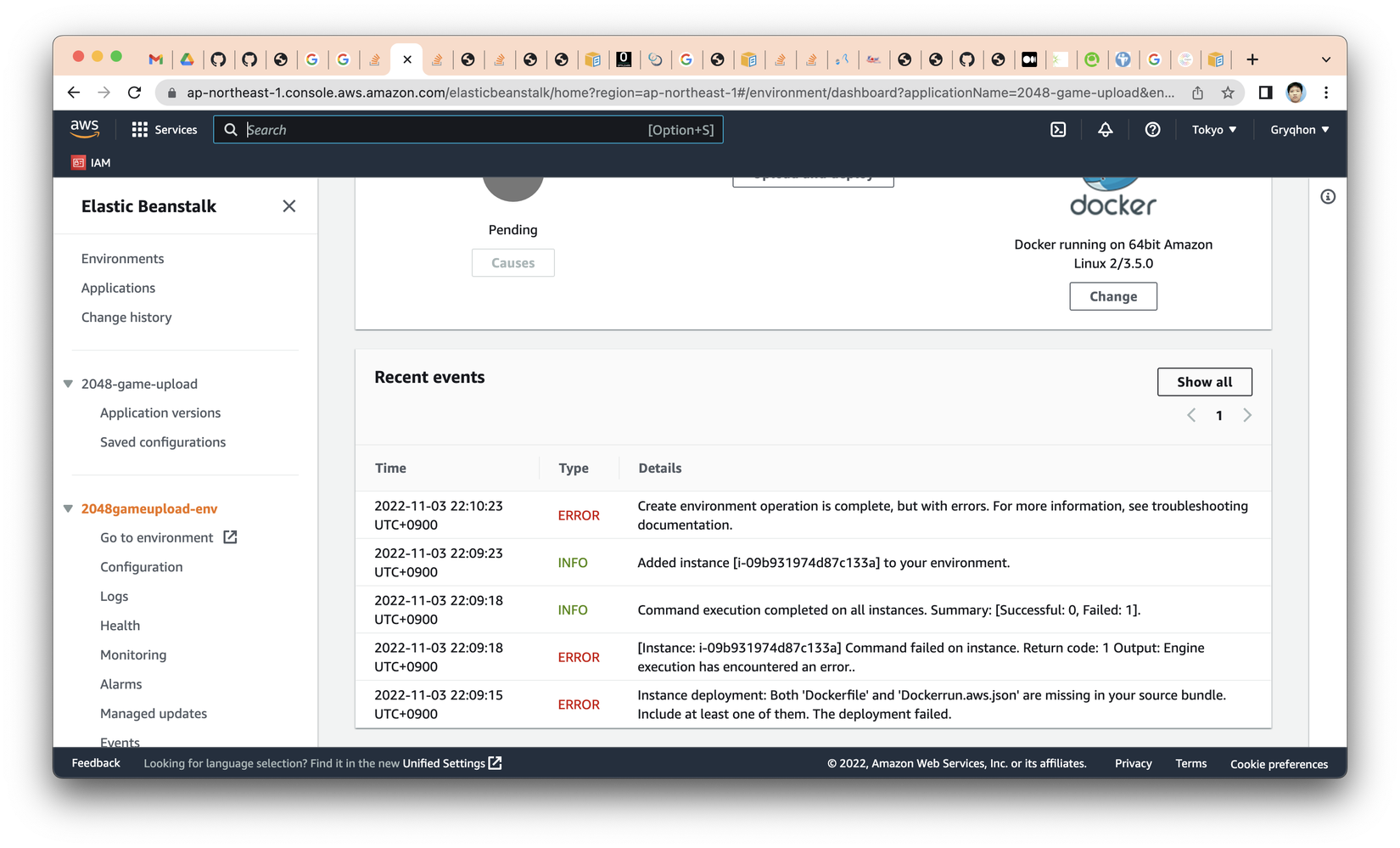Screen dimensions: 1400x848
Task: Click the browser back arrow
Action: [74, 93]
